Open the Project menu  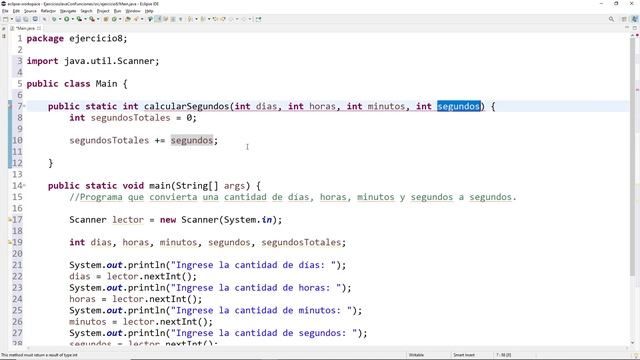(103, 11)
